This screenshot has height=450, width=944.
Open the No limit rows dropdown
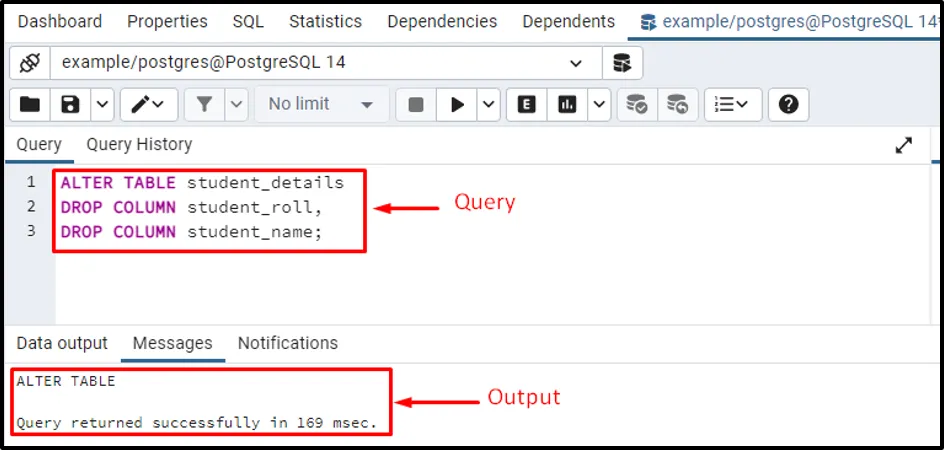320,104
